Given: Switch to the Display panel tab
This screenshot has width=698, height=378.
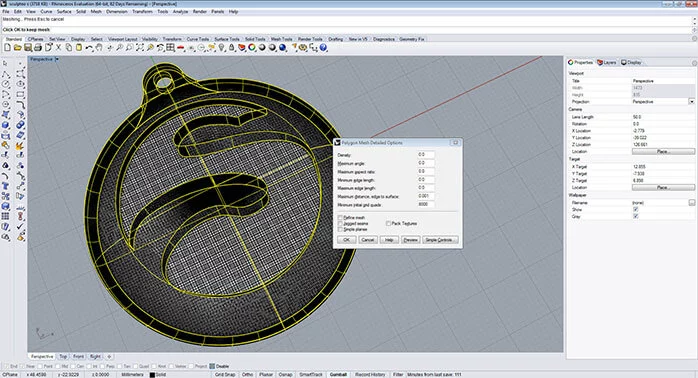Looking at the screenshot, I should click(x=632, y=62).
